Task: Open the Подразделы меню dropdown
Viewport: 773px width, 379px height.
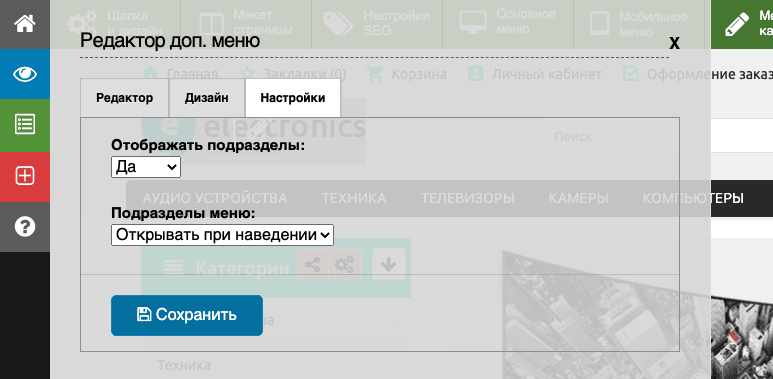Action: click(x=222, y=235)
